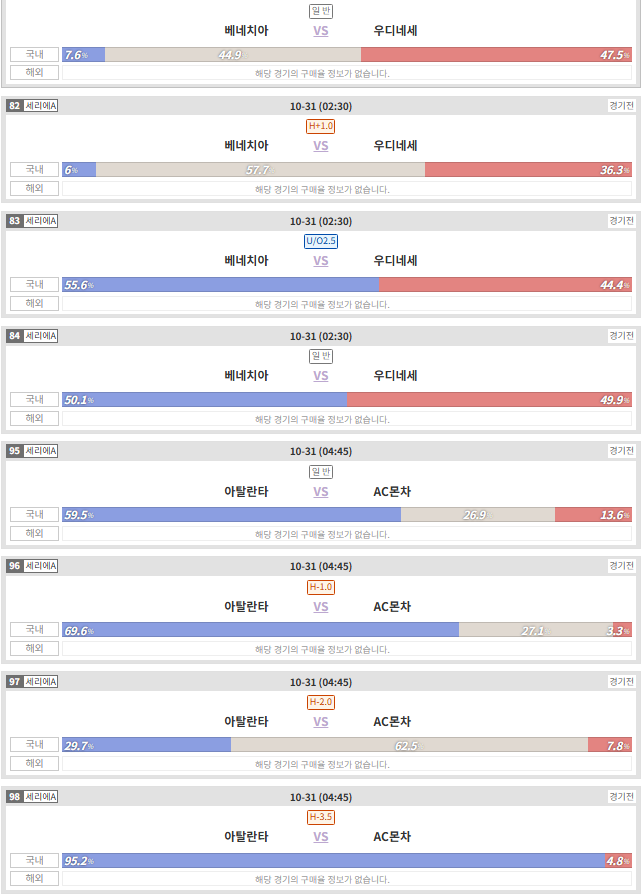
Task: Click the 일반 badge in match 84
Action: coord(320,356)
